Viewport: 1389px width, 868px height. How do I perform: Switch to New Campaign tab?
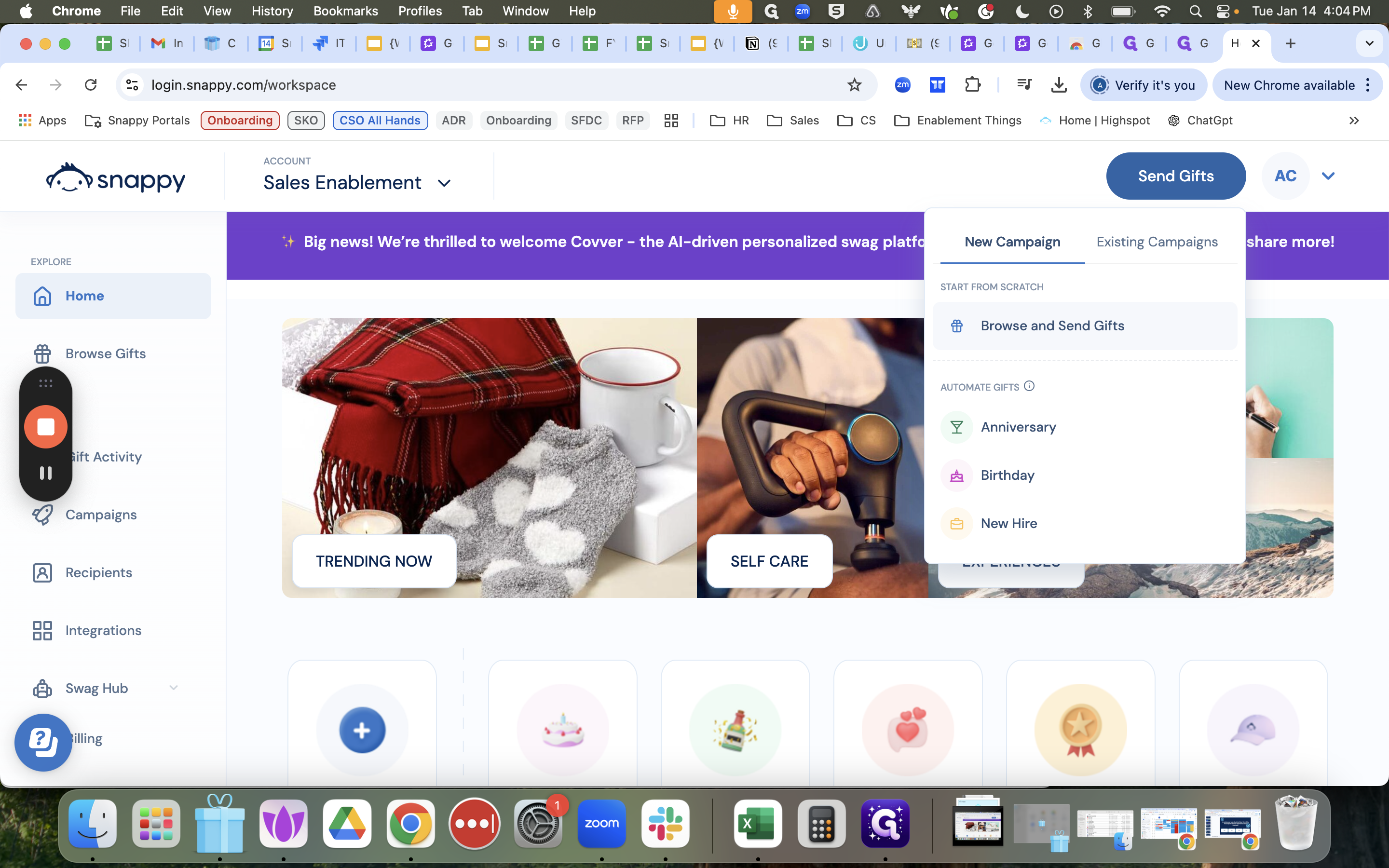(1012, 242)
